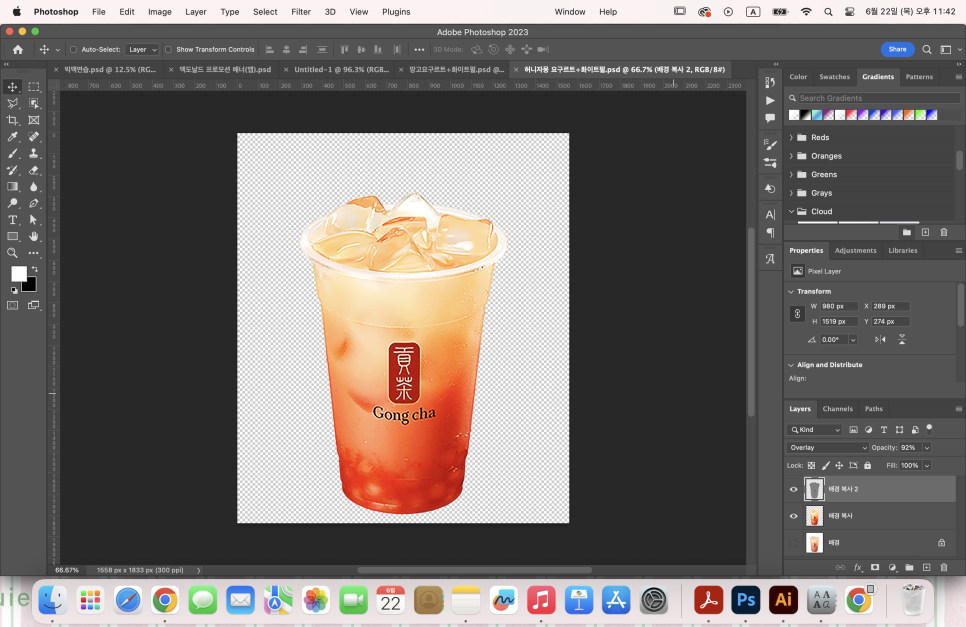Switch to the Libraries tab

click(x=903, y=251)
